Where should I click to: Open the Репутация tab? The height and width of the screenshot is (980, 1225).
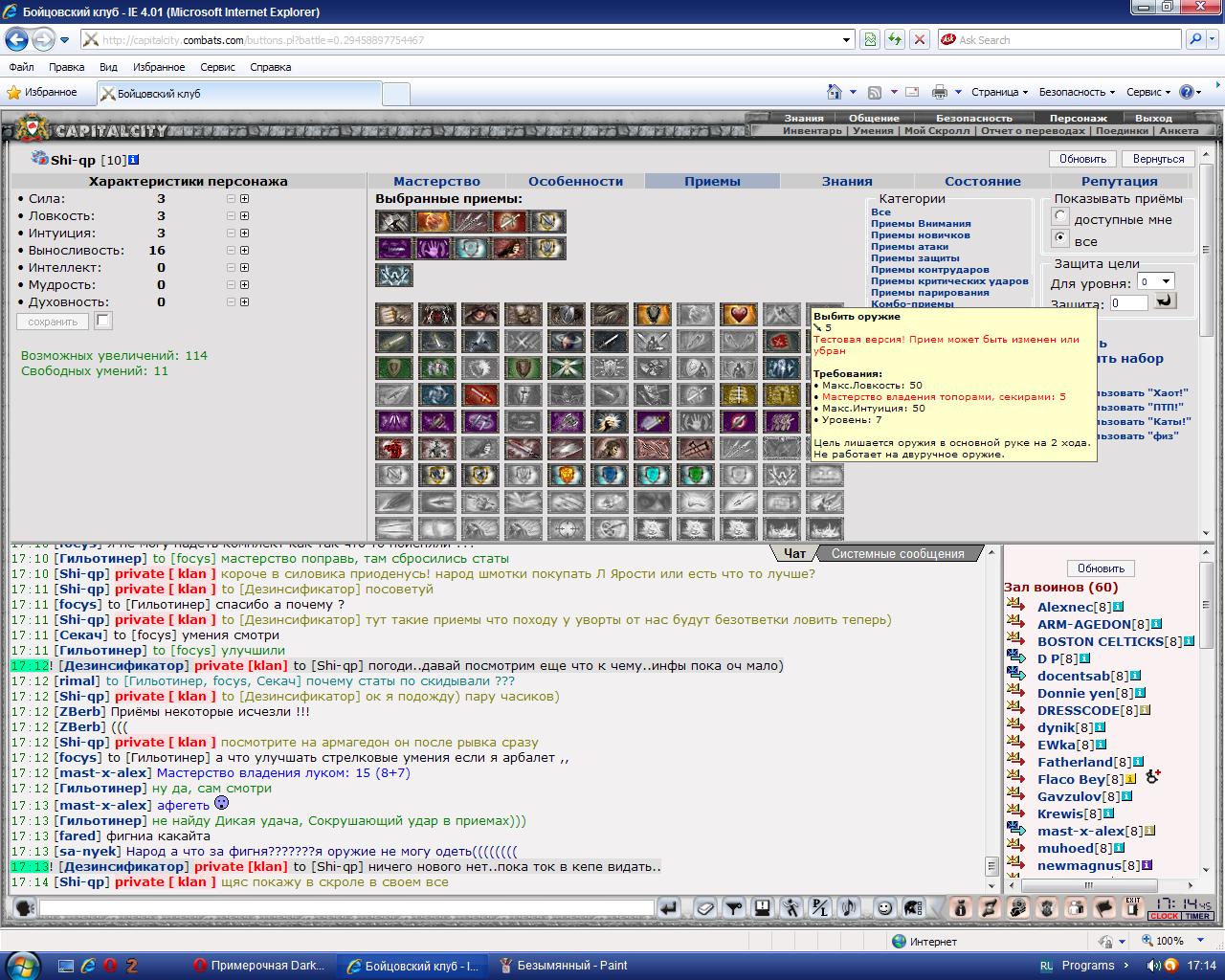click(x=1119, y=181)
